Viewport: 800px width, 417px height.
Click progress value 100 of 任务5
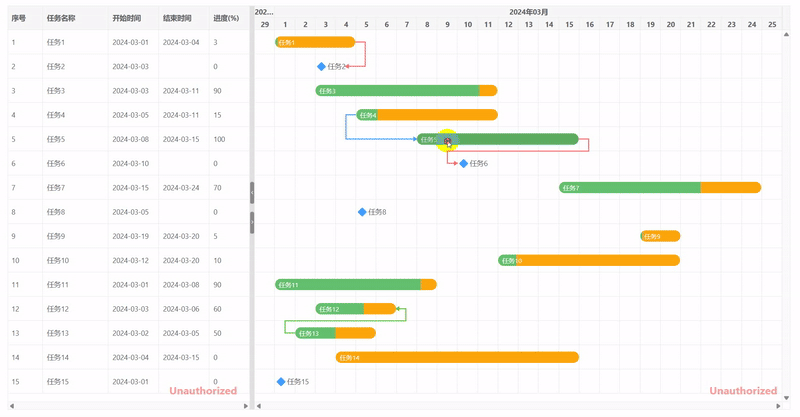click(219, 139)
